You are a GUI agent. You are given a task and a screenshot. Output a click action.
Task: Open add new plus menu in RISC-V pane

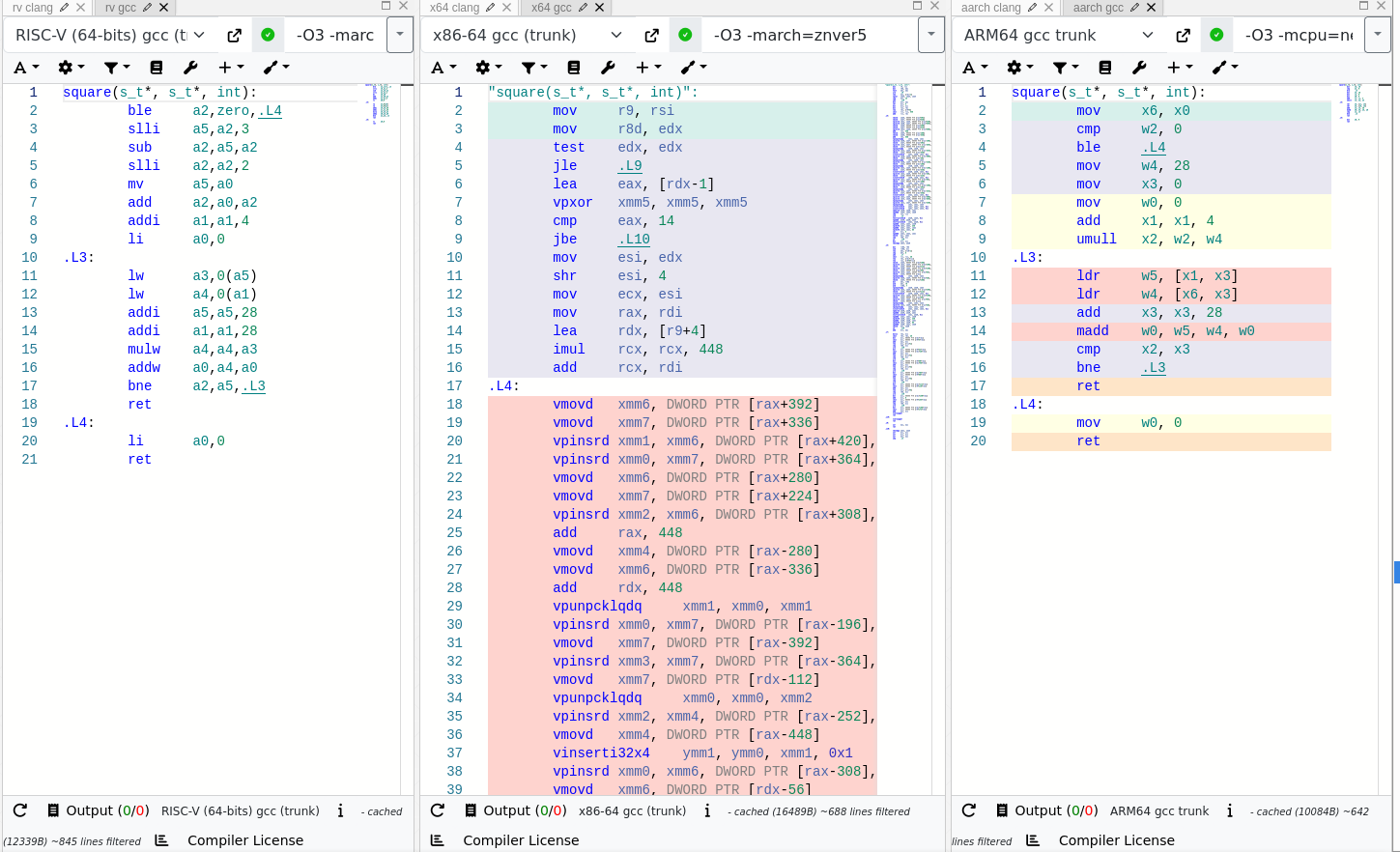click(231, 68)
